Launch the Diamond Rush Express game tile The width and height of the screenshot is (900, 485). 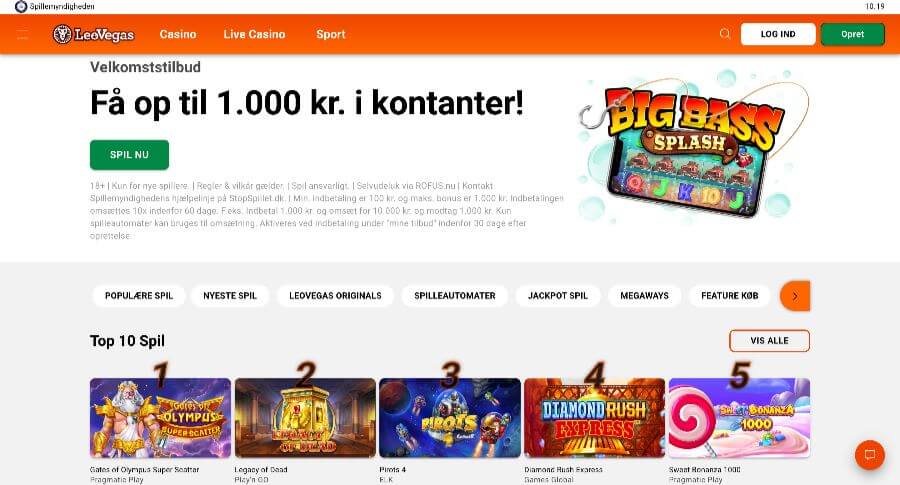pos(595,417)
